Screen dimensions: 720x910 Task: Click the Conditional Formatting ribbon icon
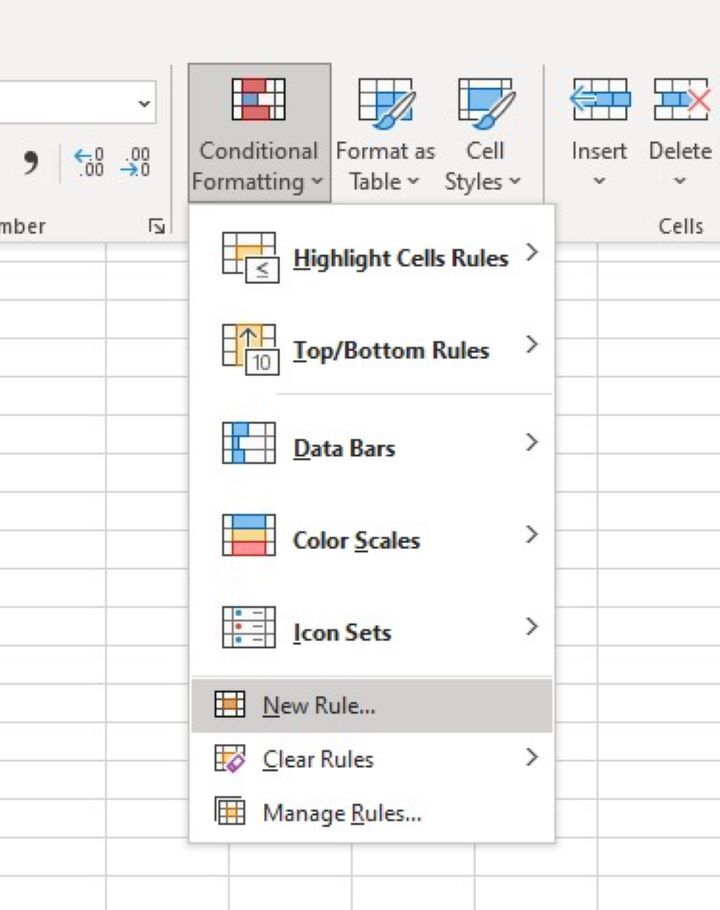pos(258,102)
